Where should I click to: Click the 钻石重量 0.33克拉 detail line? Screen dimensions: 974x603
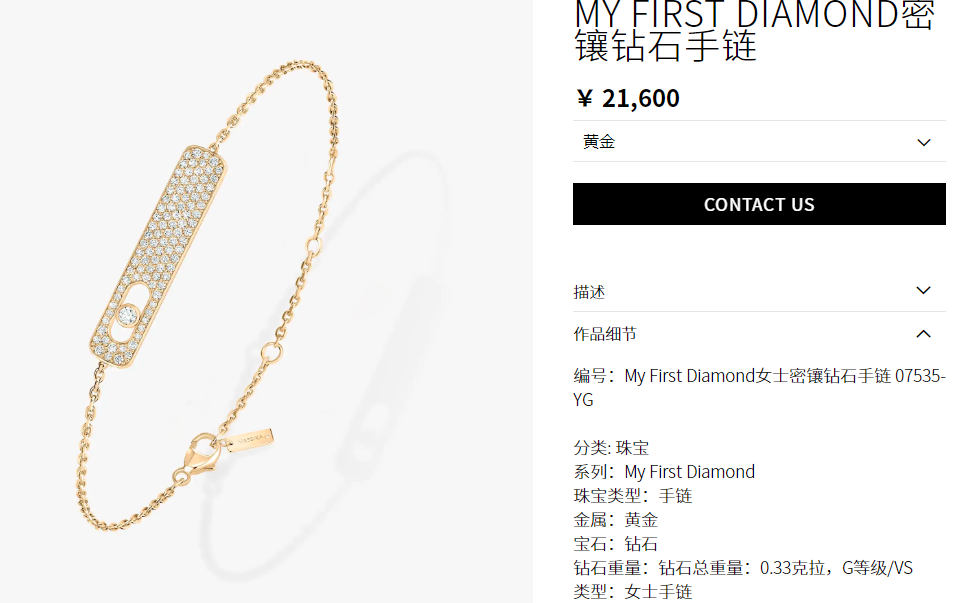tap(743, 568)
